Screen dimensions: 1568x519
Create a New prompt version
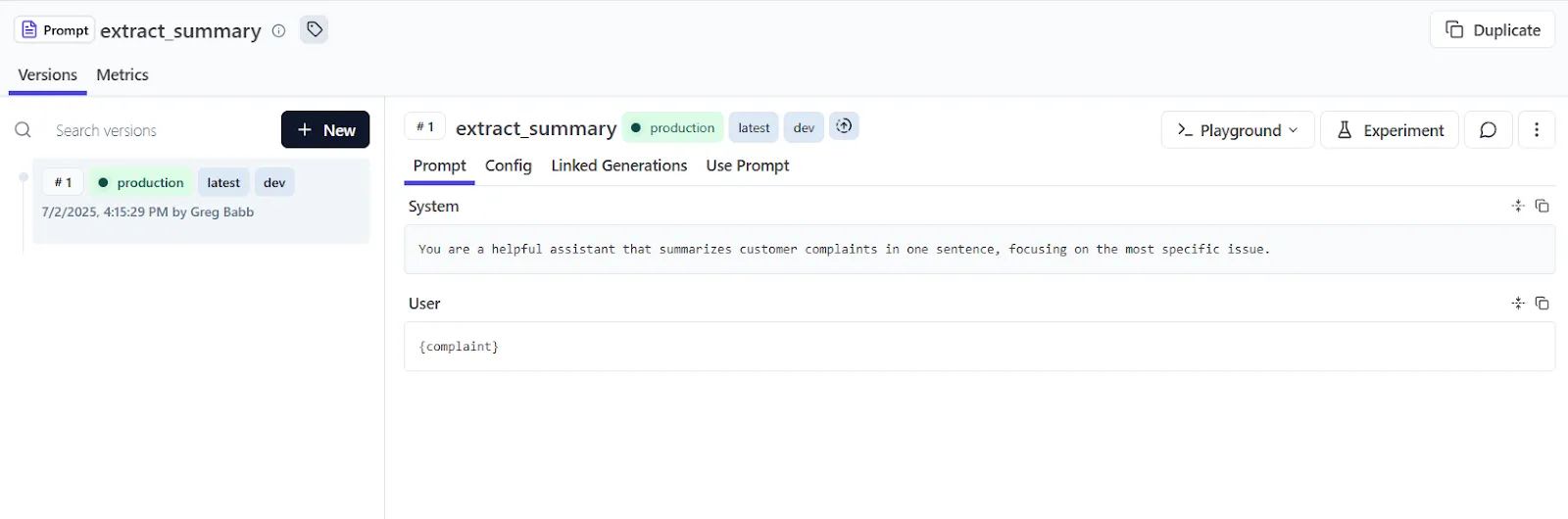[x=325, y=130]
